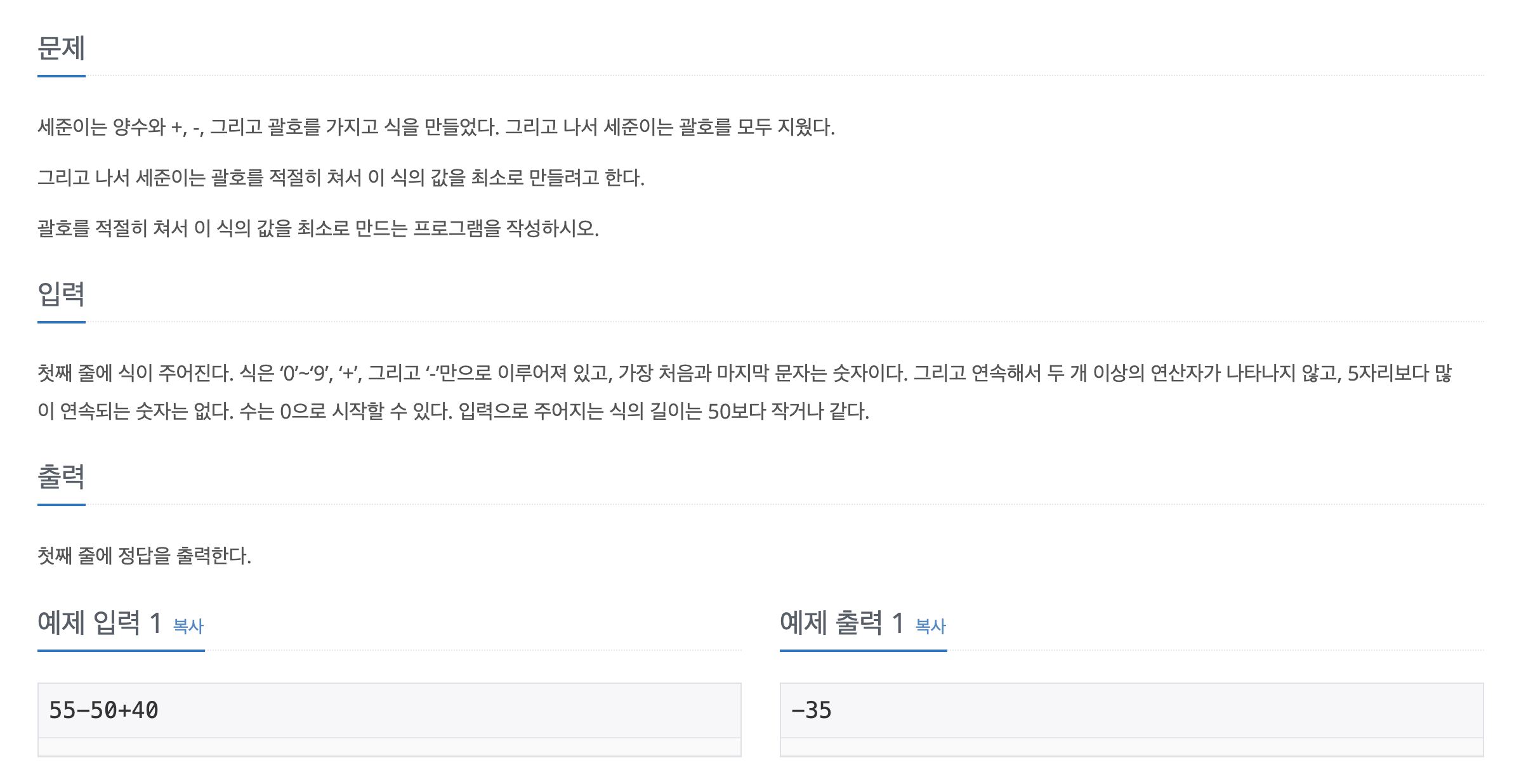
Task: Click the sample input code box 55-50+40
Action: pos(389,710)
